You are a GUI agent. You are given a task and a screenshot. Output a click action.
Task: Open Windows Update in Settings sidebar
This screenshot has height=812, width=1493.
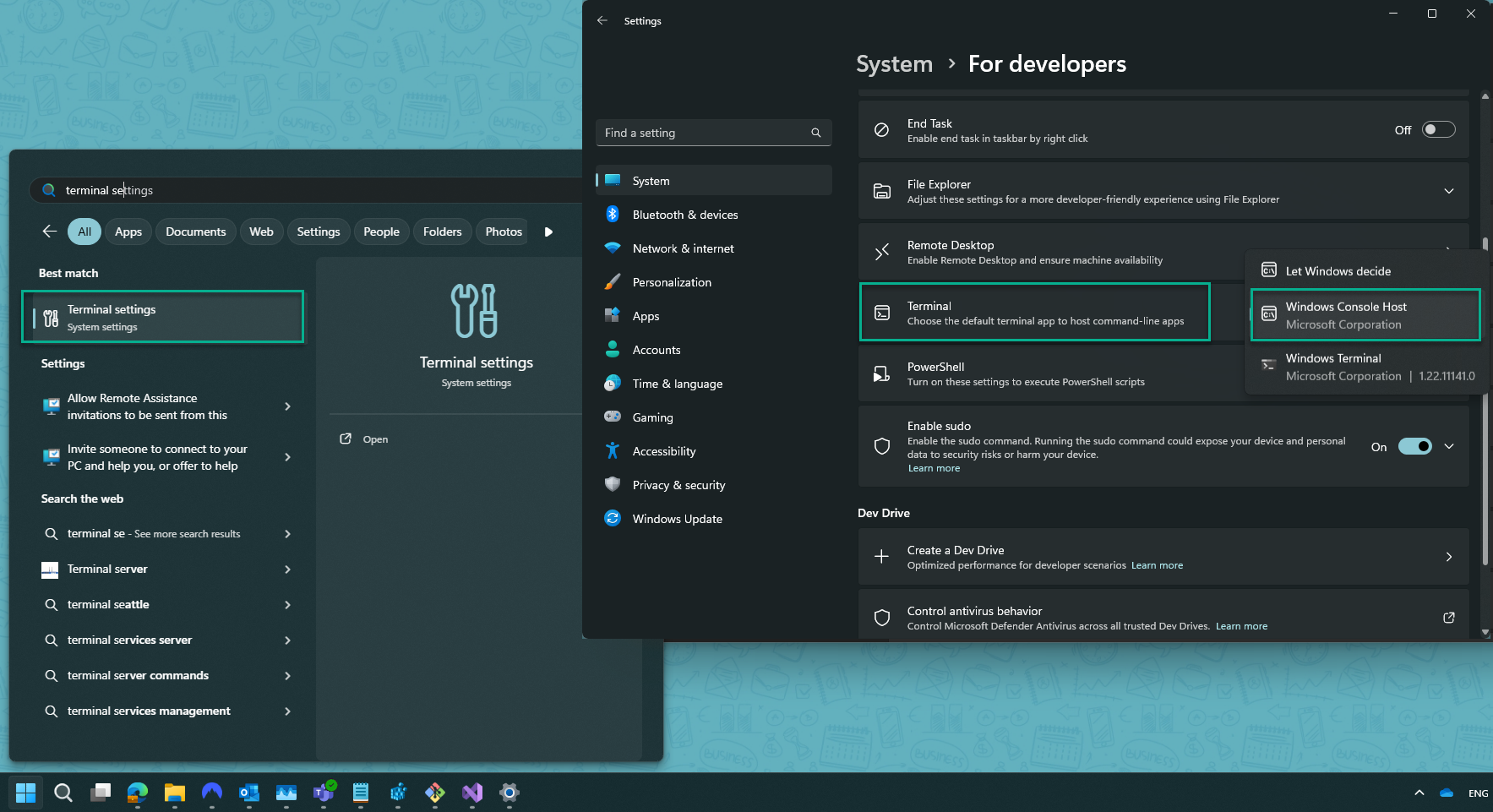pyautogui.click(x=713, y=519)
